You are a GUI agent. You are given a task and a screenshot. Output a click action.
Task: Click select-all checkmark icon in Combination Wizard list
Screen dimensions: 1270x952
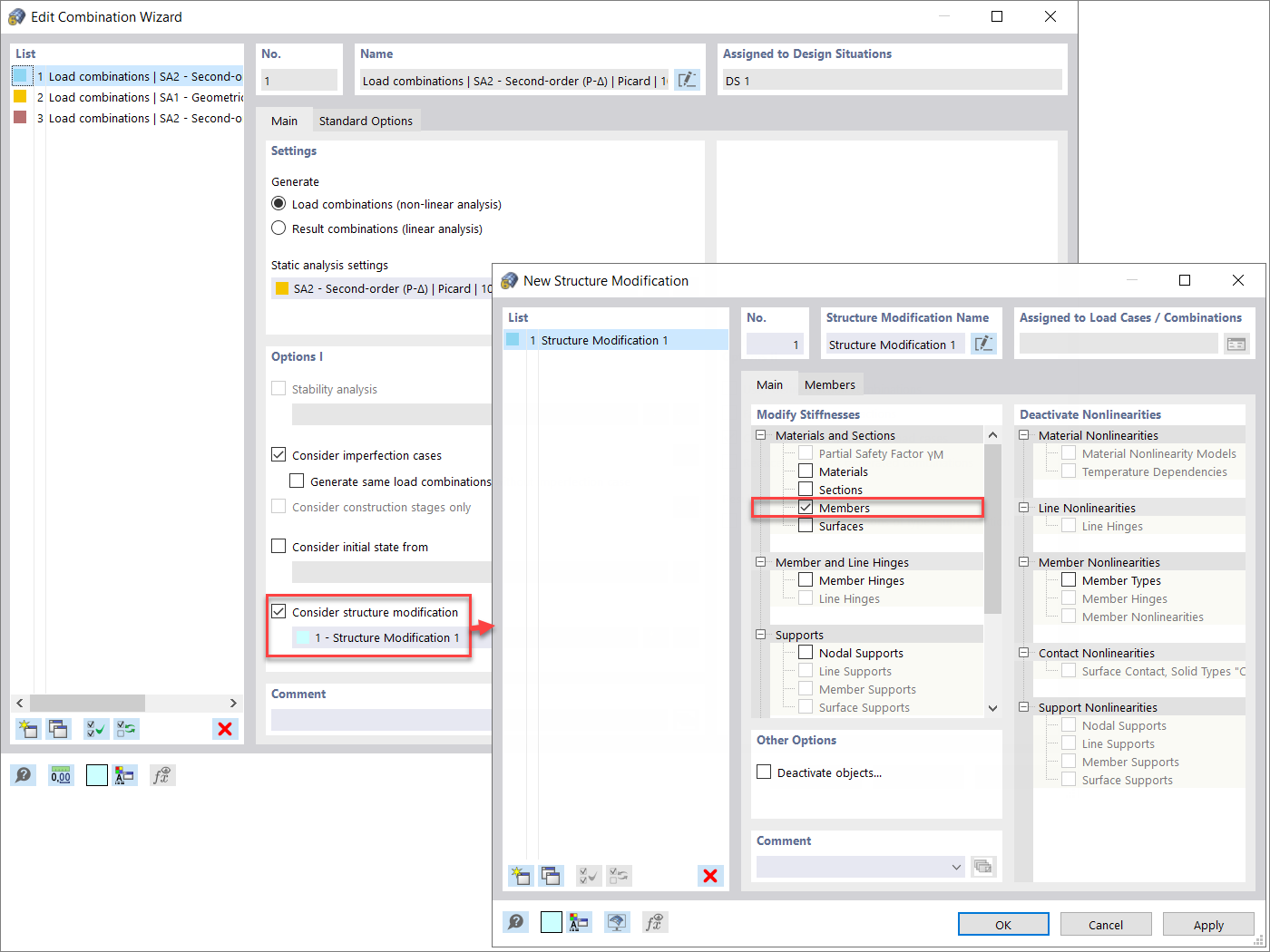96,728
